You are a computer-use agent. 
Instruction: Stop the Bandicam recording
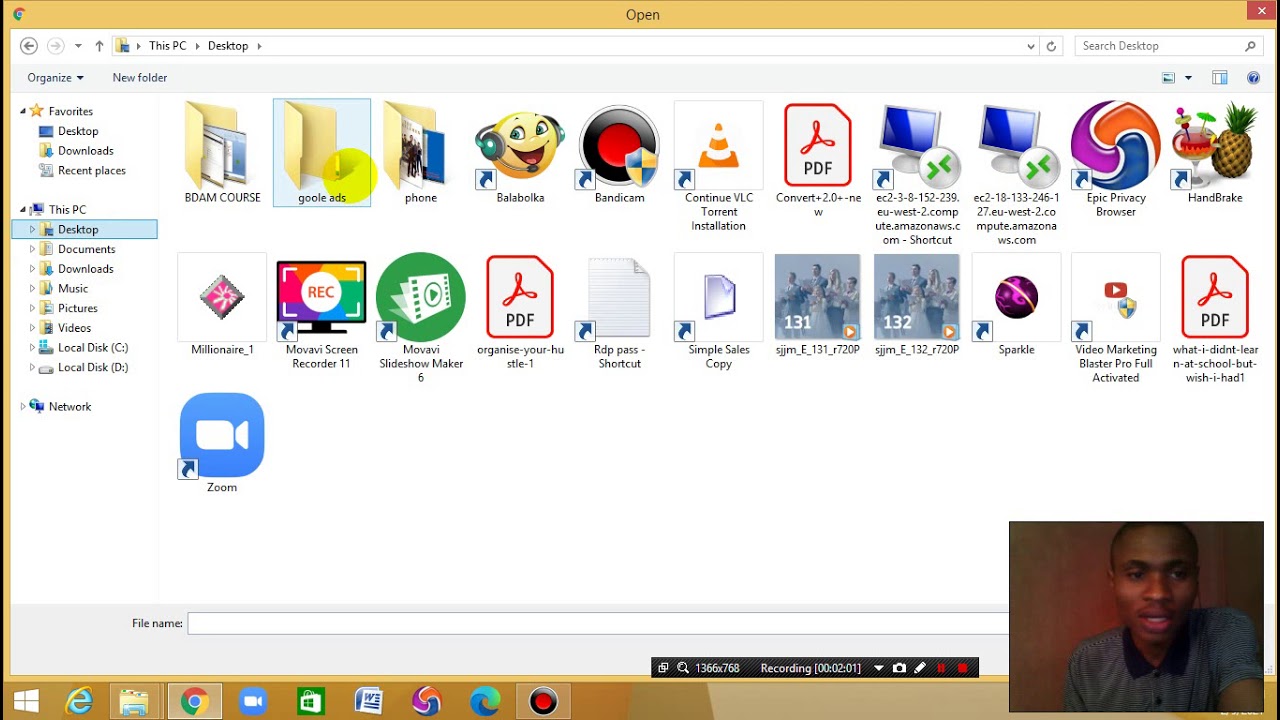pyautogui.click(x=963, y=668)
